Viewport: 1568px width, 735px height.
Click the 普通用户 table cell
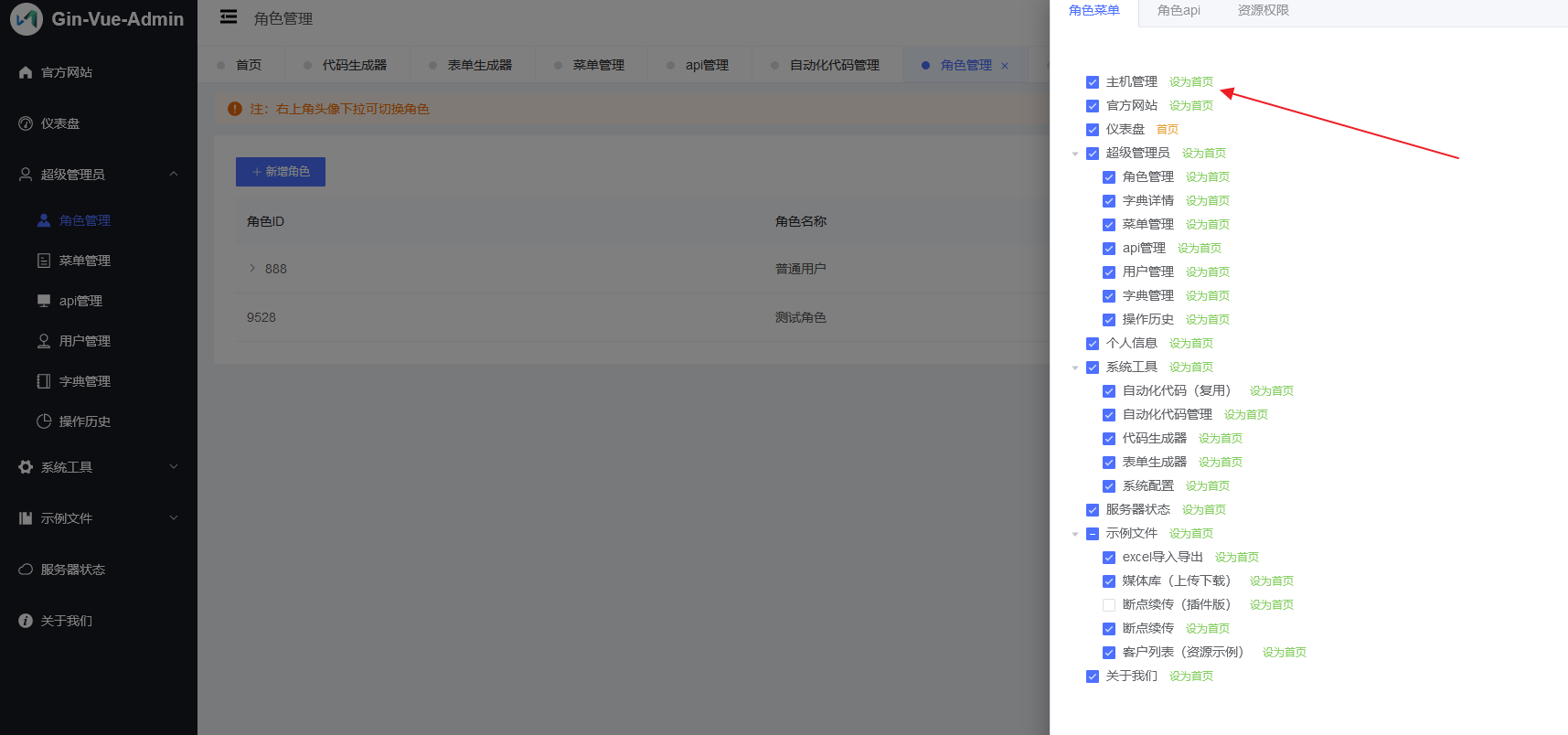tap(801, 269)
